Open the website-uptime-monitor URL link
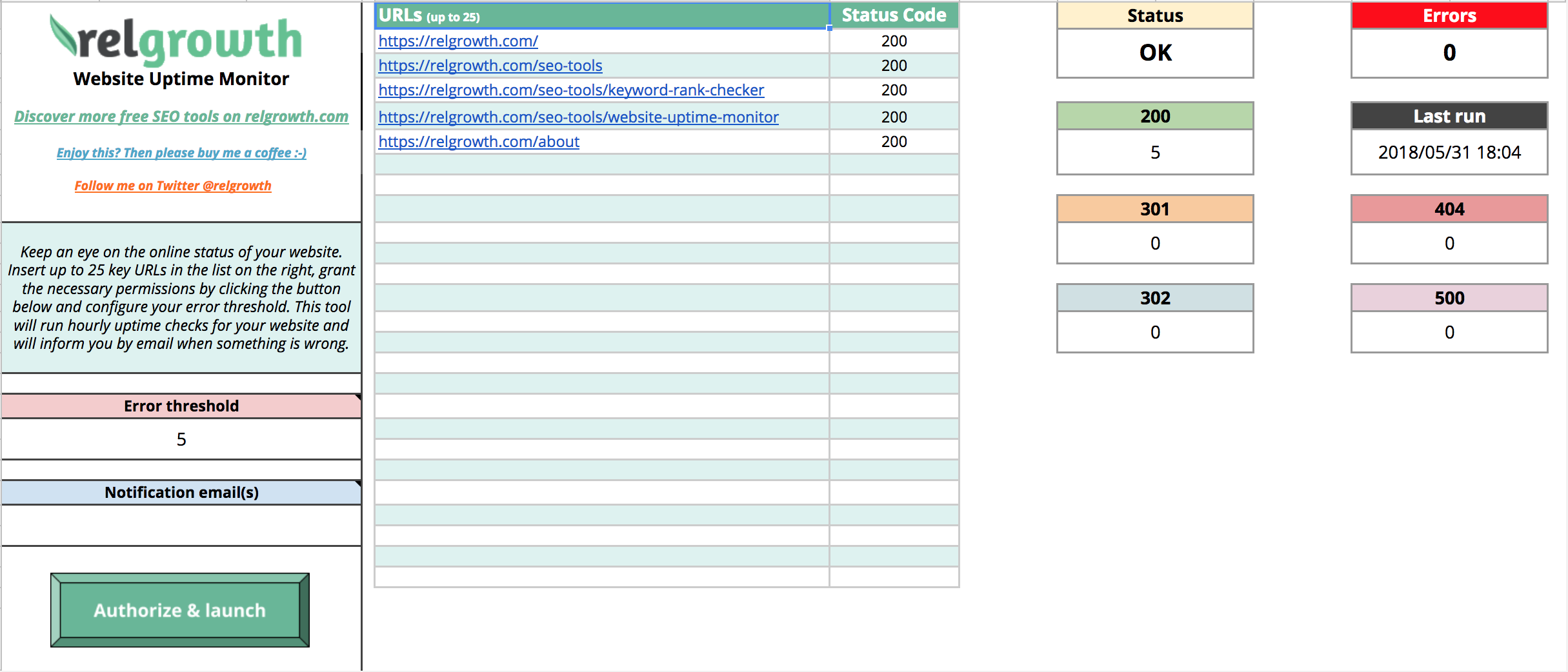The height and width of the screenshot is (672, 1568). click(578, 117)
